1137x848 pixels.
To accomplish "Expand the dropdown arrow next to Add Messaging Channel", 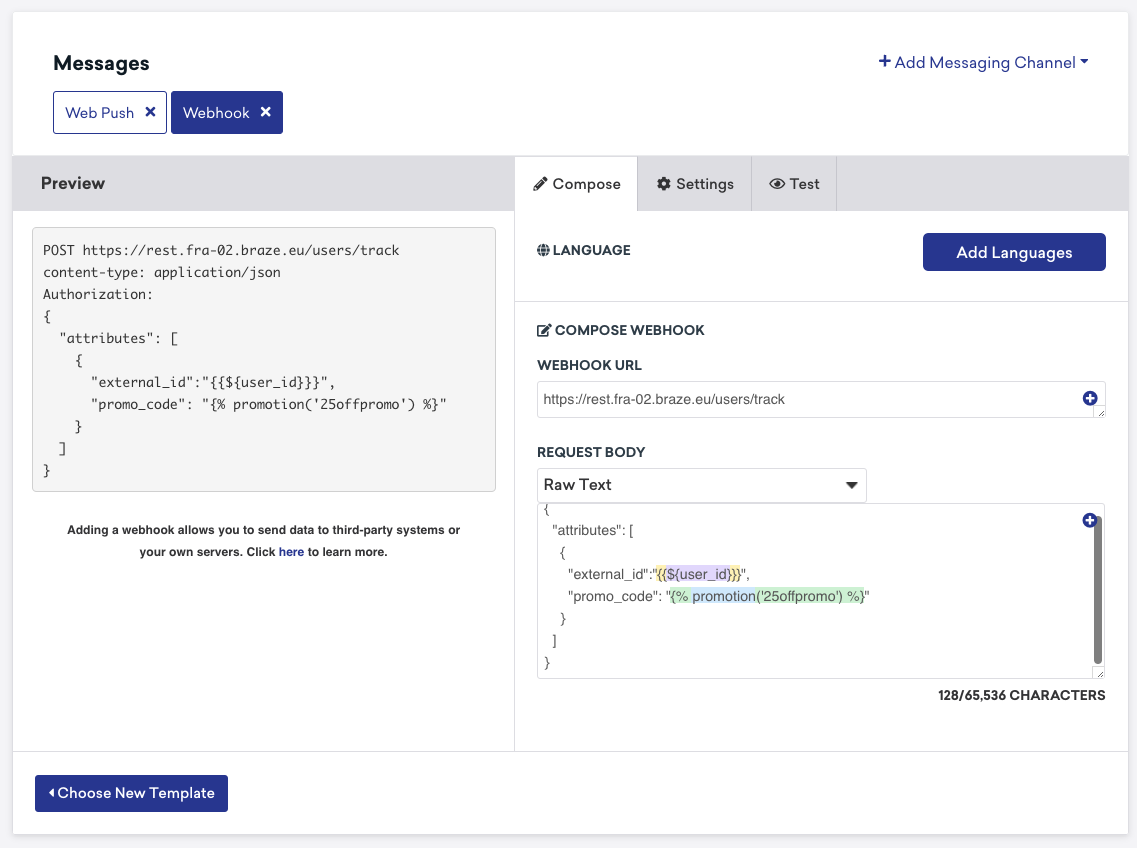I will [1086, 62].
